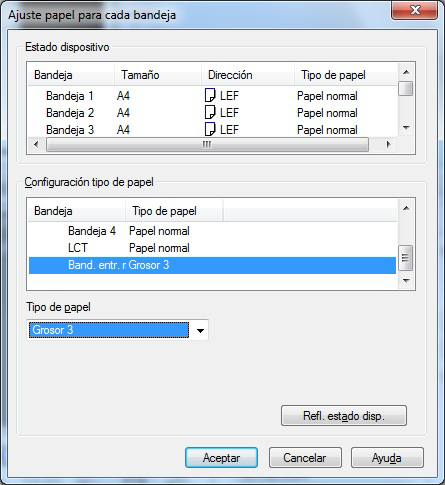
Task: Click scroll down arrow in device status list
Action: click(x=406, y=128)
